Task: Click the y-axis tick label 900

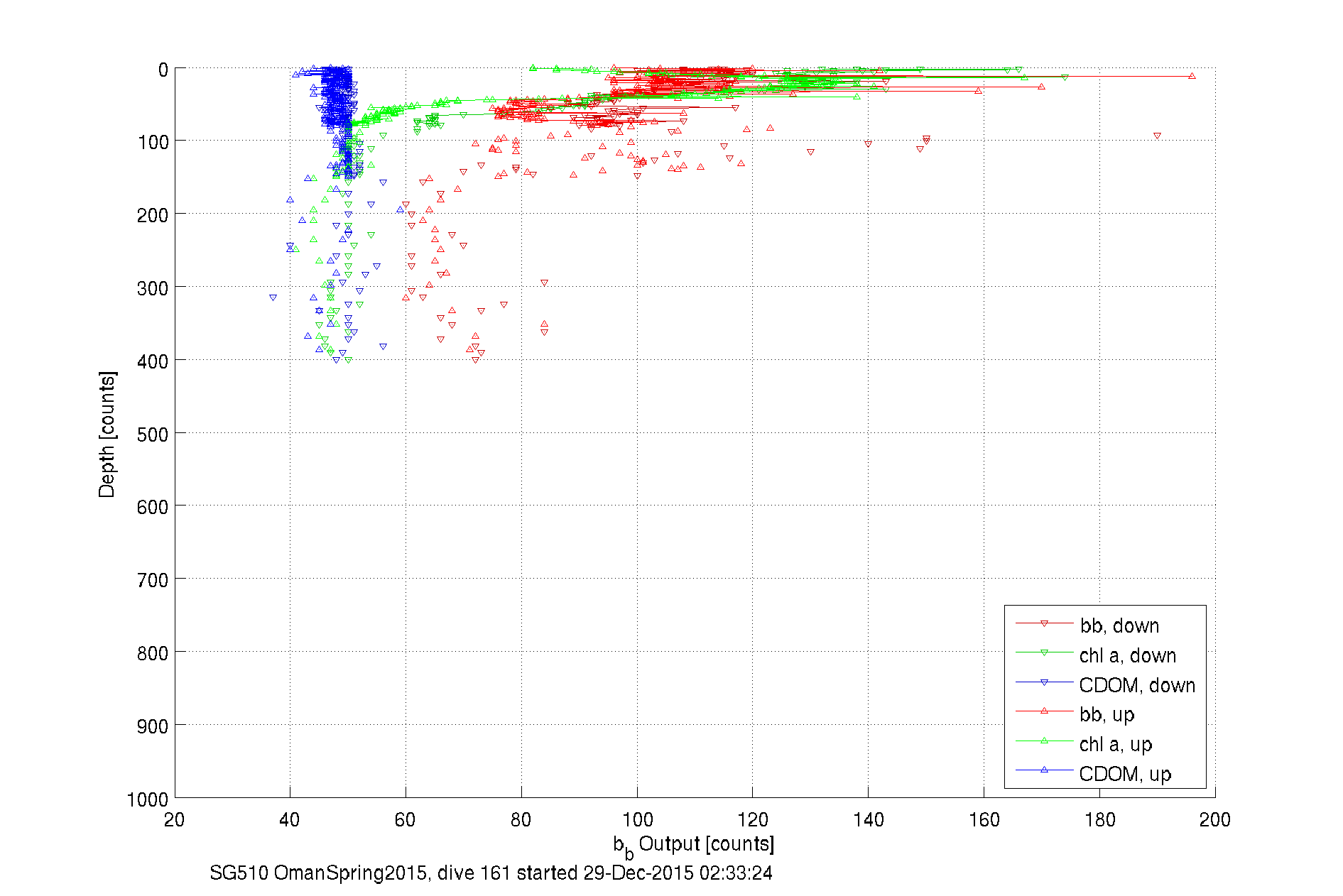Action: pyautogui.click(x=152, y=726)
